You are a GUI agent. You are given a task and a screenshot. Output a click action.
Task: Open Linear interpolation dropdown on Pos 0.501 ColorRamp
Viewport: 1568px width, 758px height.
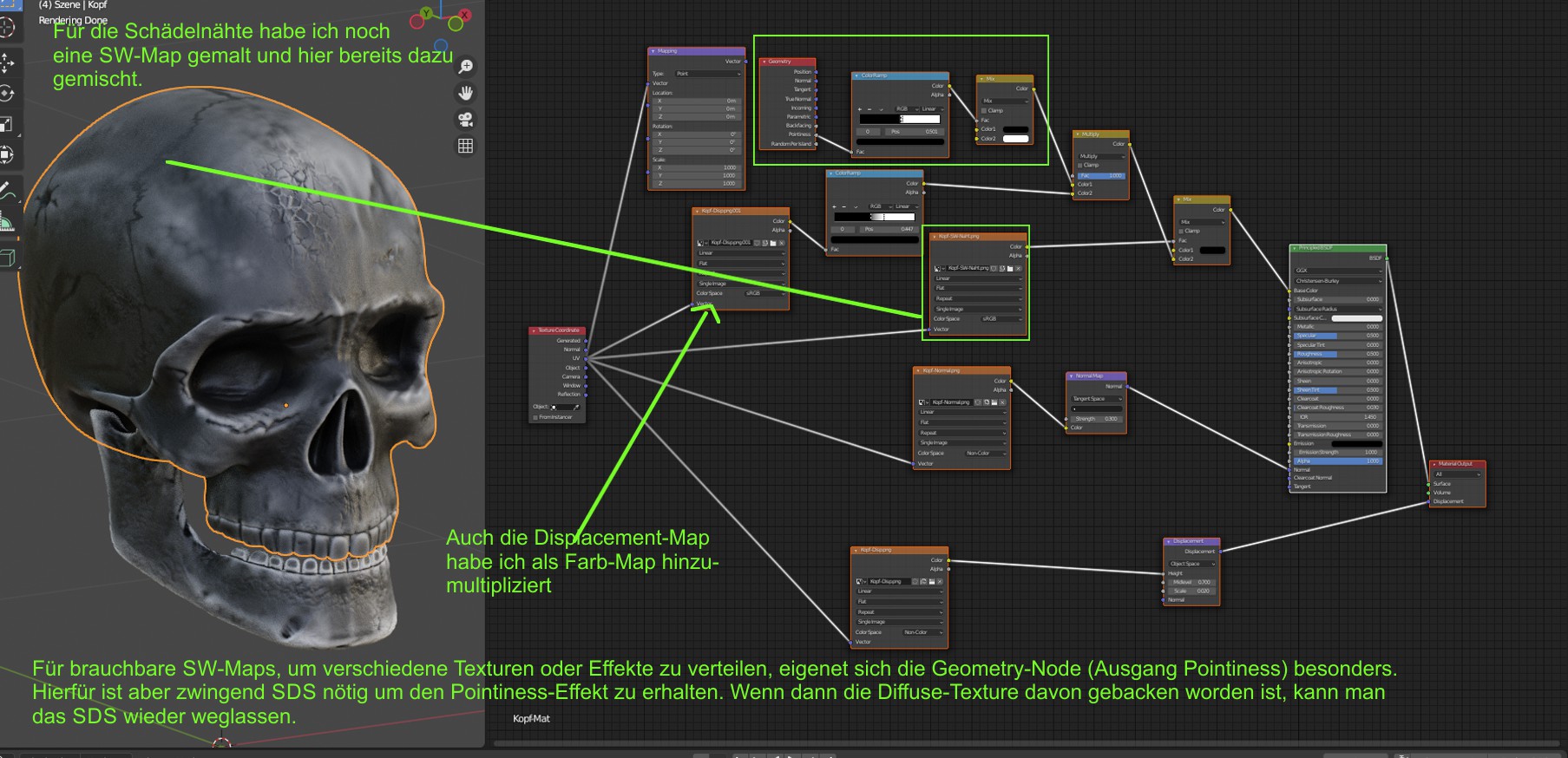930,109
